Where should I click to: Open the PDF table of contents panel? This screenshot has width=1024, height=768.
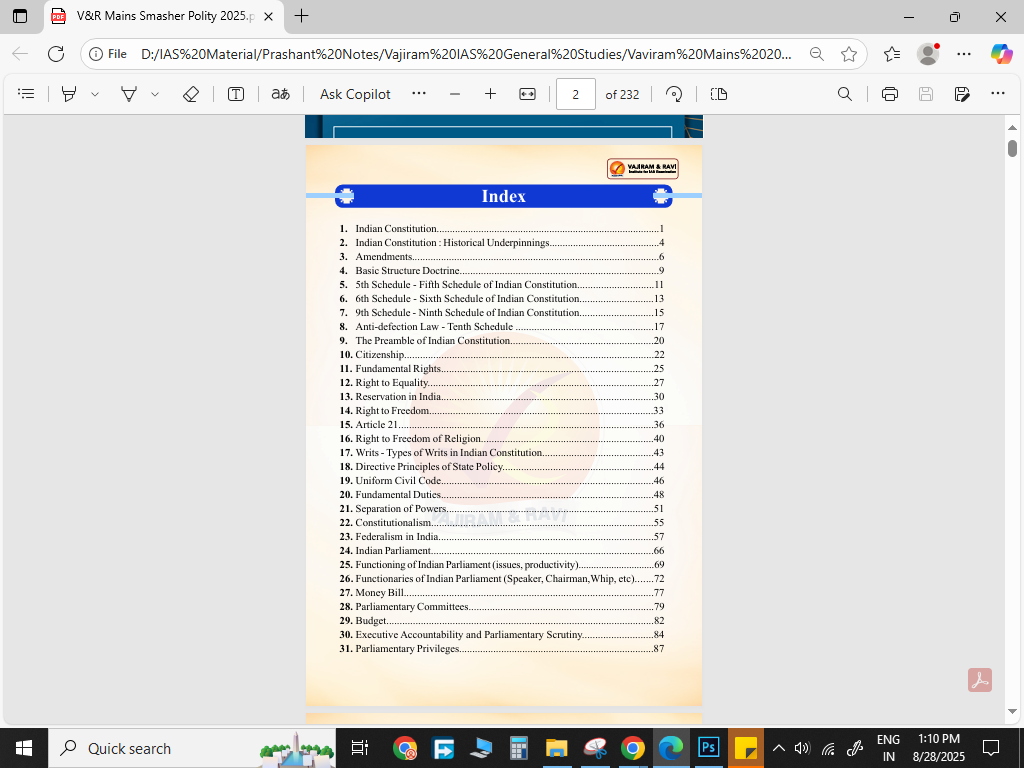pos(27,94)
